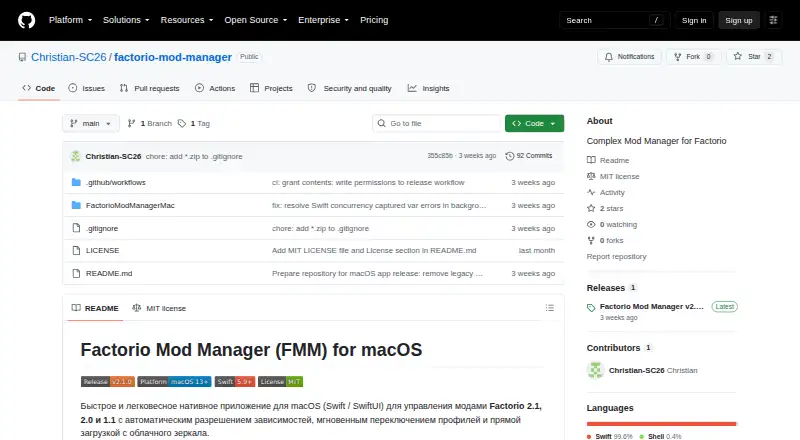
Task: Open the Projects tab
Action: 271,88
